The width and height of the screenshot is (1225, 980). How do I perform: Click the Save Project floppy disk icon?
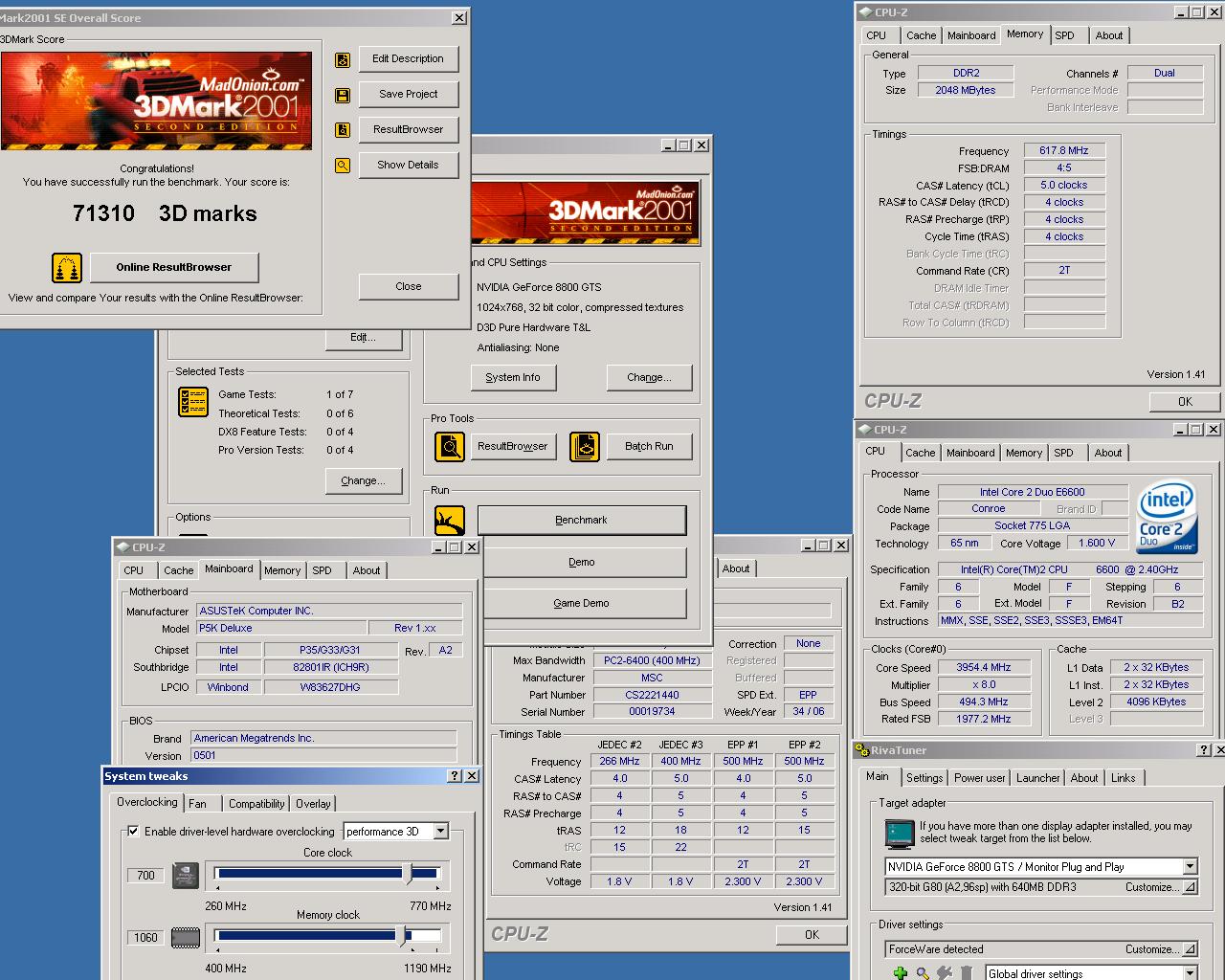(x=343, y=96)
